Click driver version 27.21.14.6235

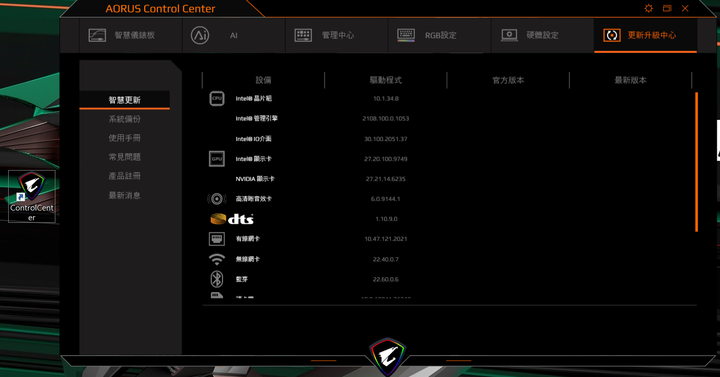coord(386,179)
